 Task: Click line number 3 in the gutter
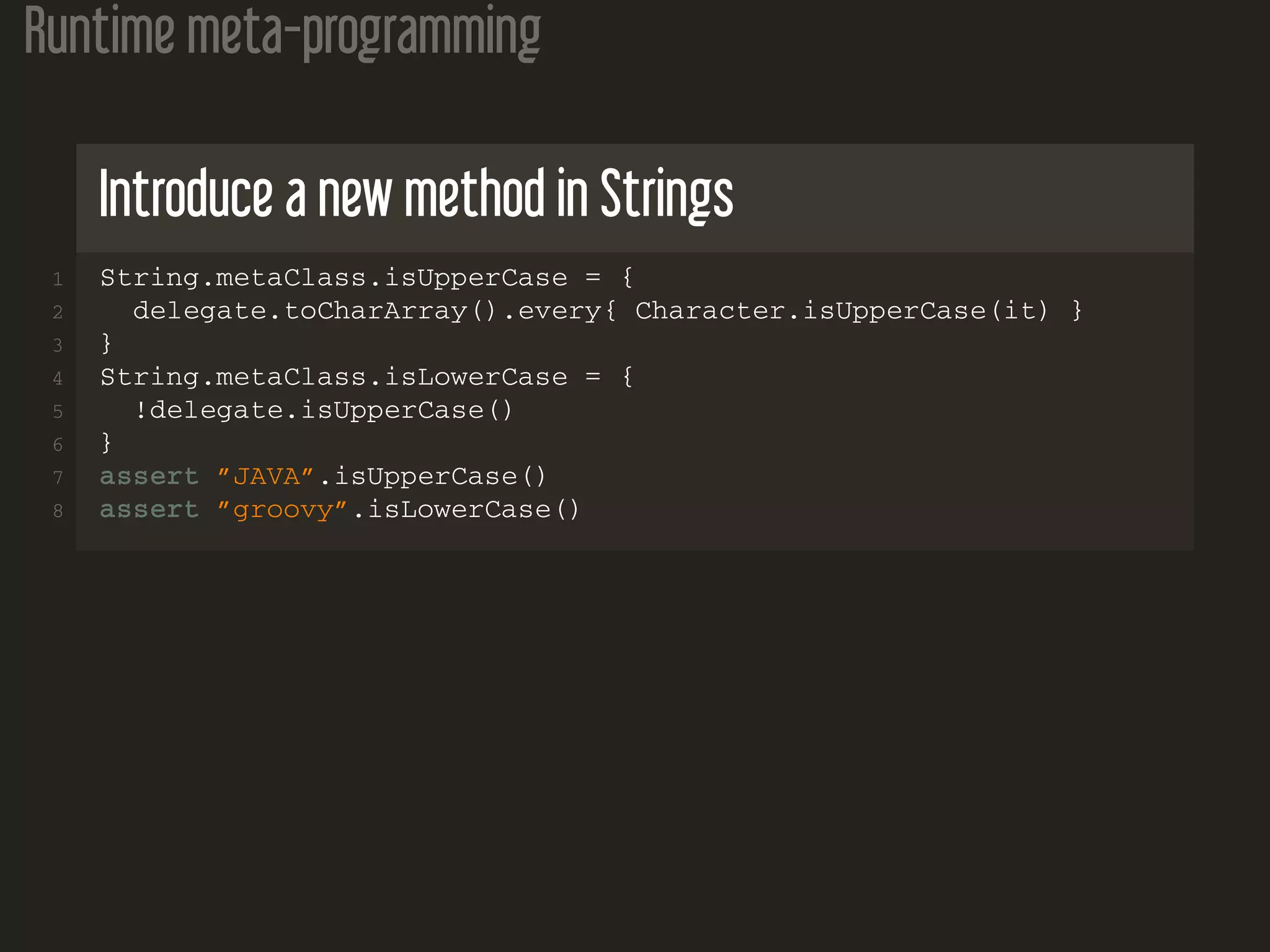58,345
